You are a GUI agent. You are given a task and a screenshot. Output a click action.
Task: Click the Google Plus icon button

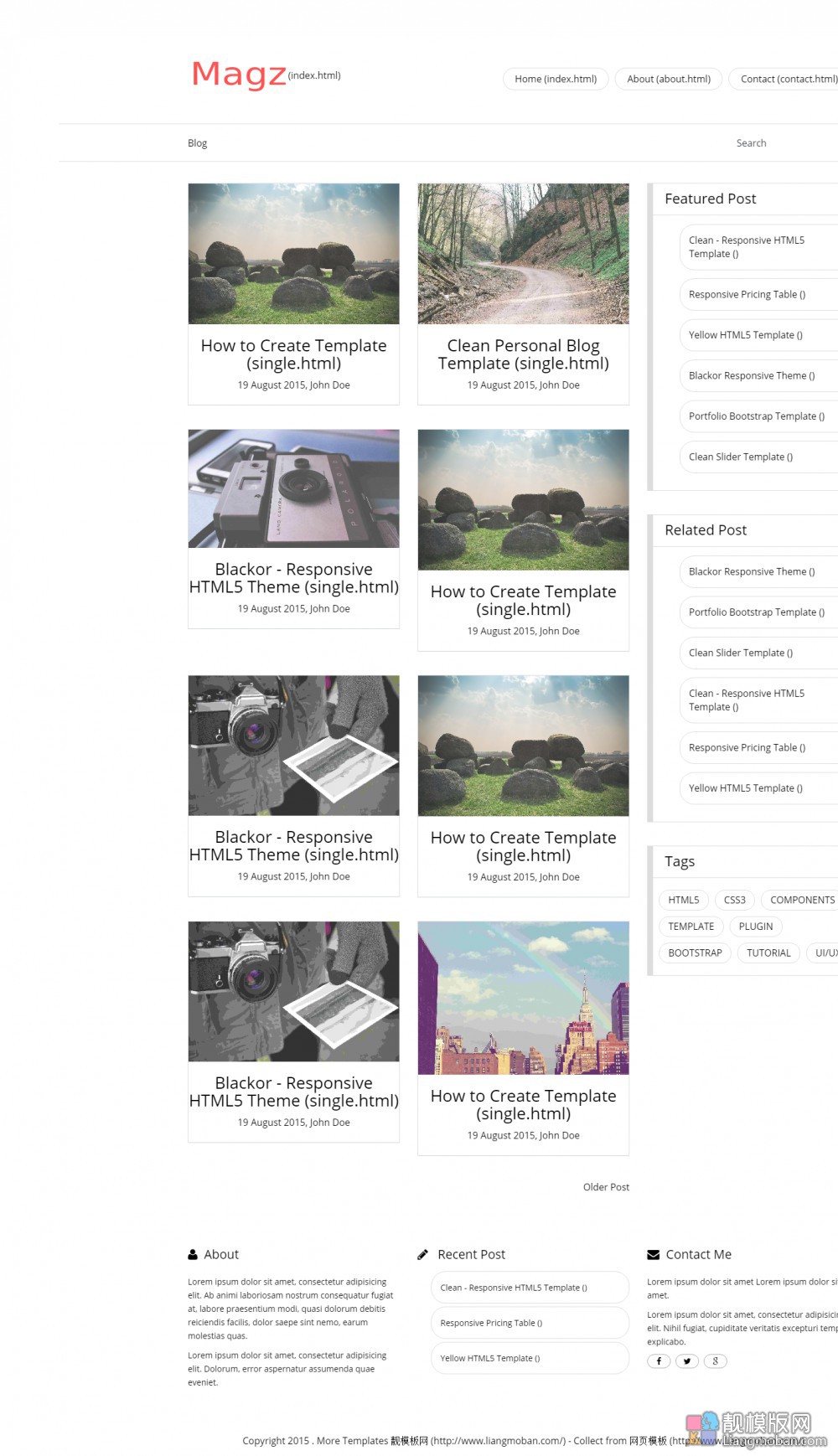click(x=715, y=1360)
